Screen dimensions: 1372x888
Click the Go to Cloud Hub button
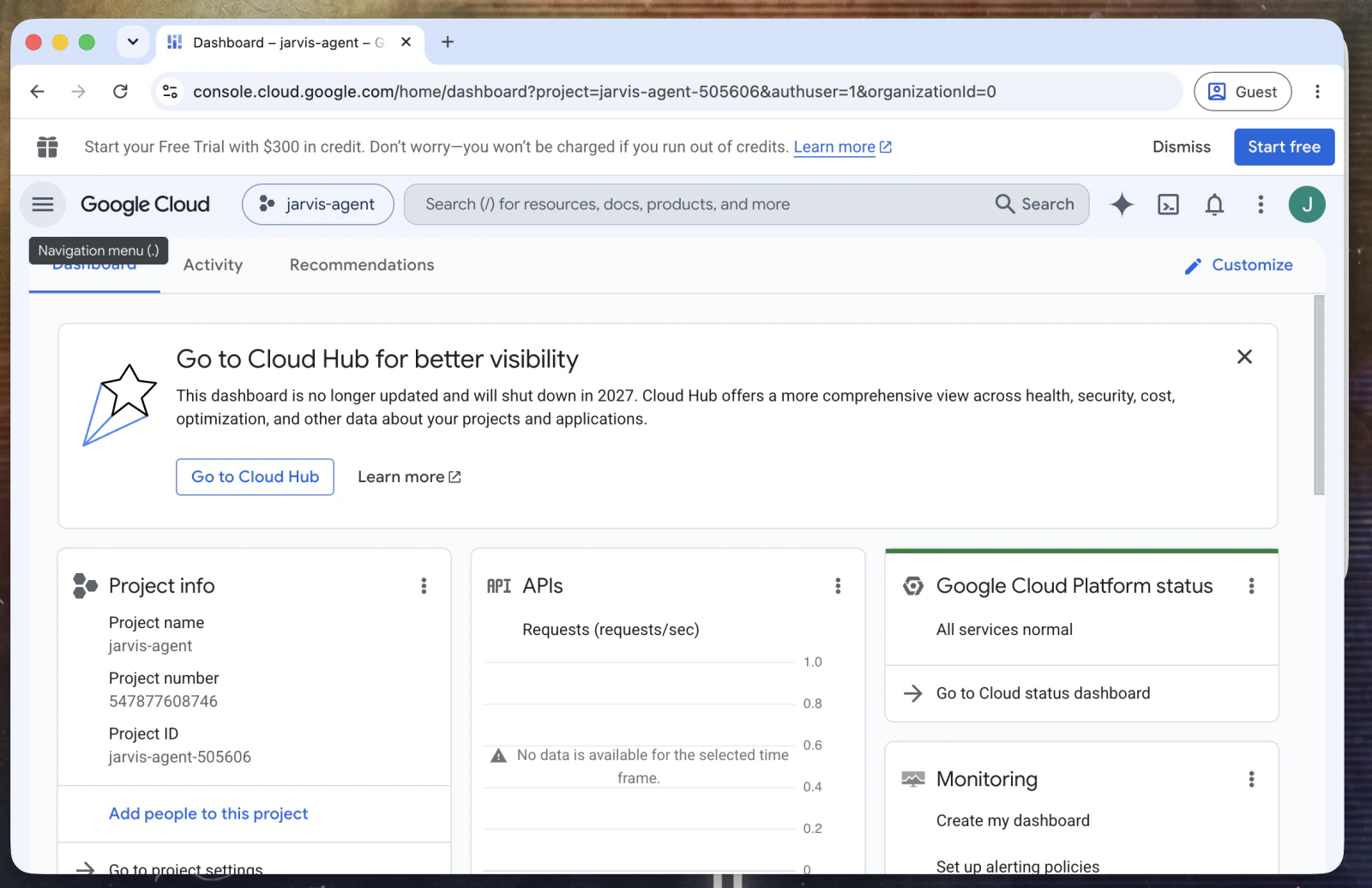(256, 477)
